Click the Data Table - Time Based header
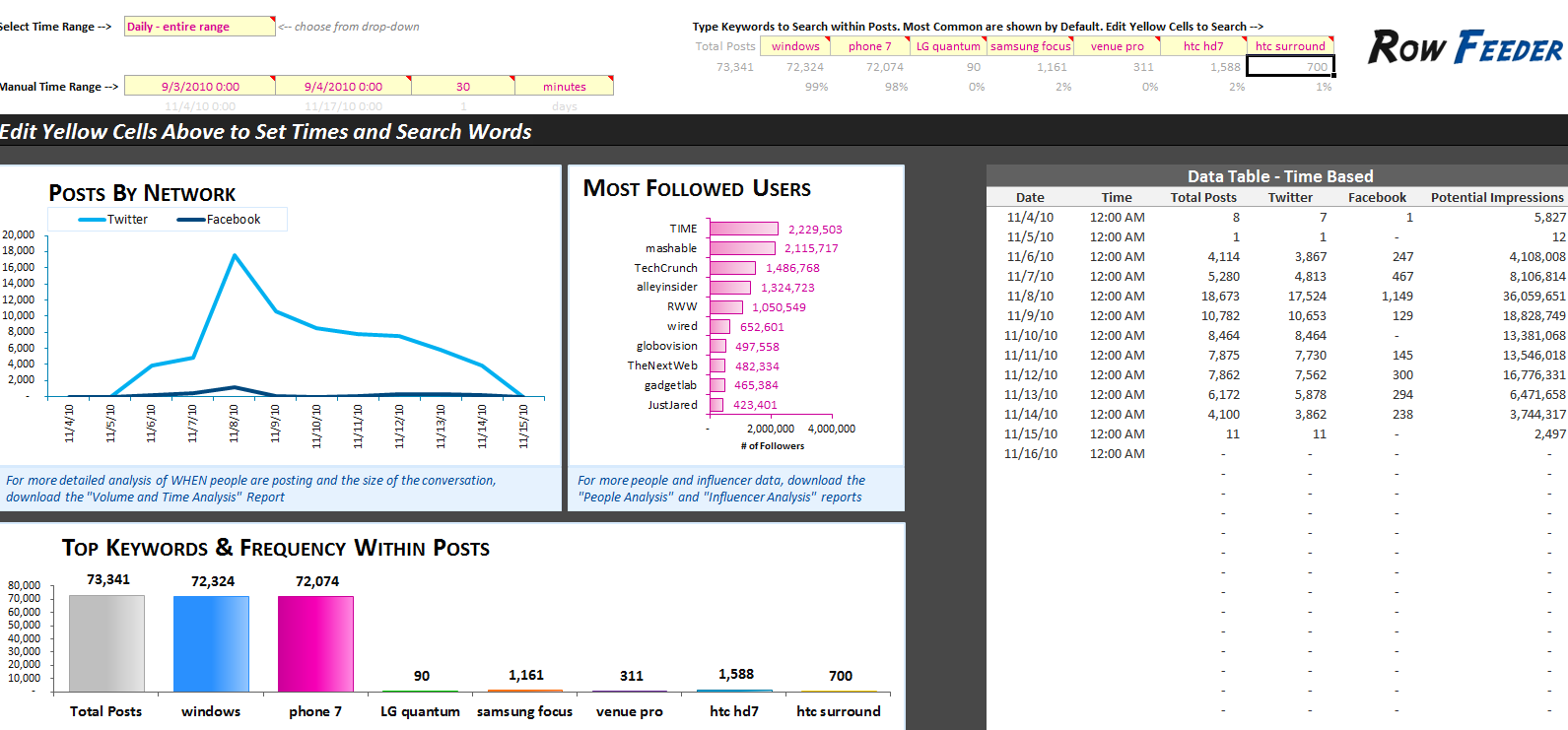 (x=1279, y=176)
